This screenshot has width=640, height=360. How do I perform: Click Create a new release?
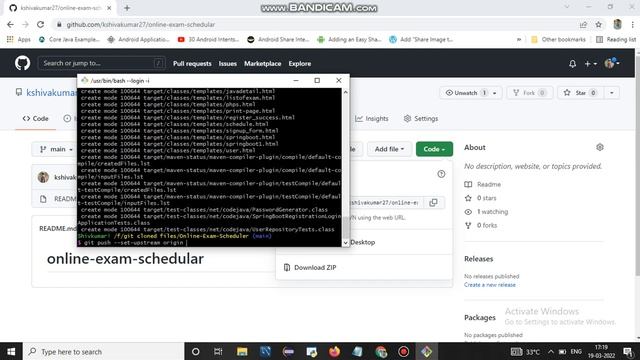490,285
